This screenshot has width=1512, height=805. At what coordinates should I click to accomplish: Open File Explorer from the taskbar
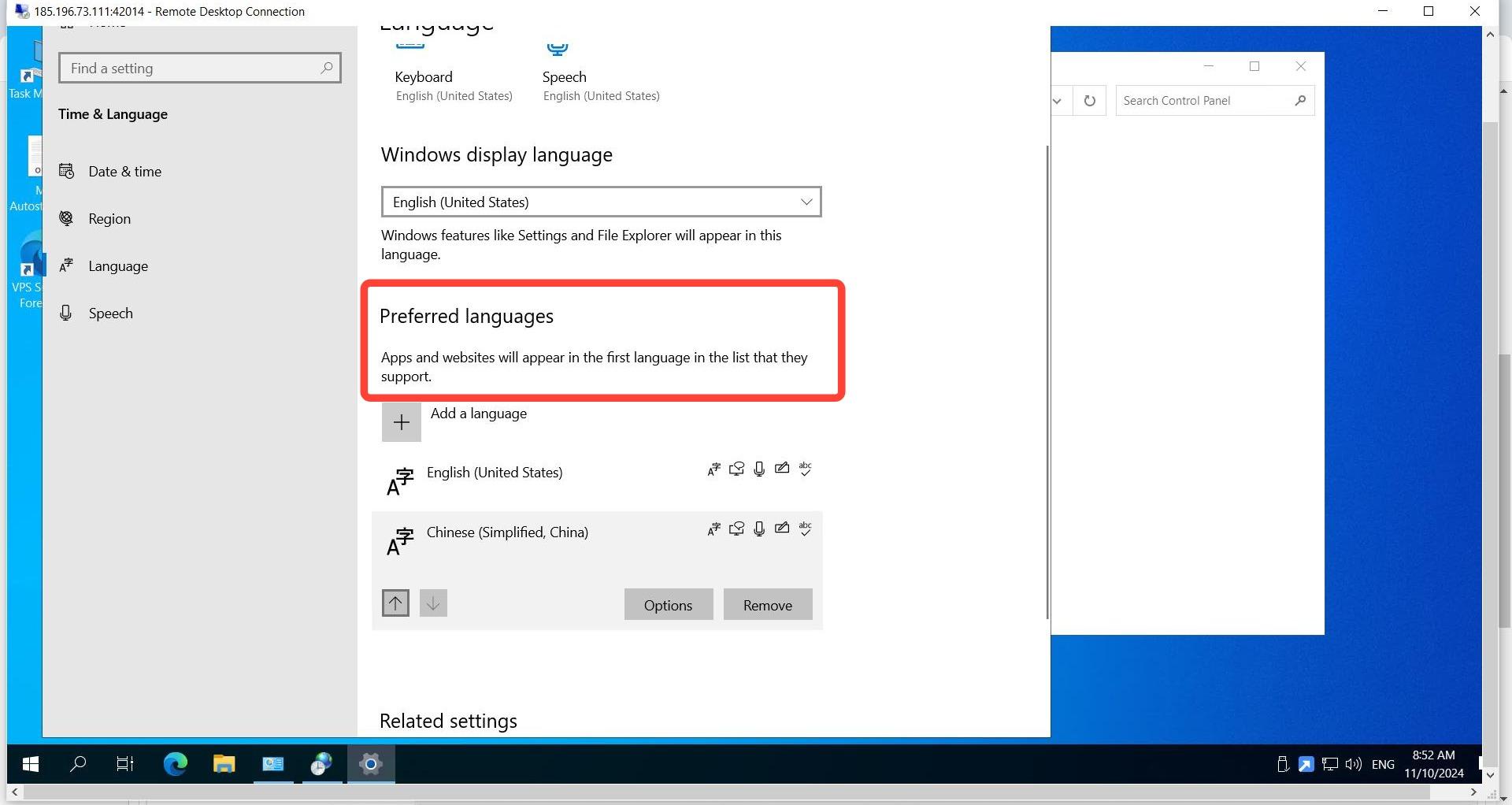[224, 764]
